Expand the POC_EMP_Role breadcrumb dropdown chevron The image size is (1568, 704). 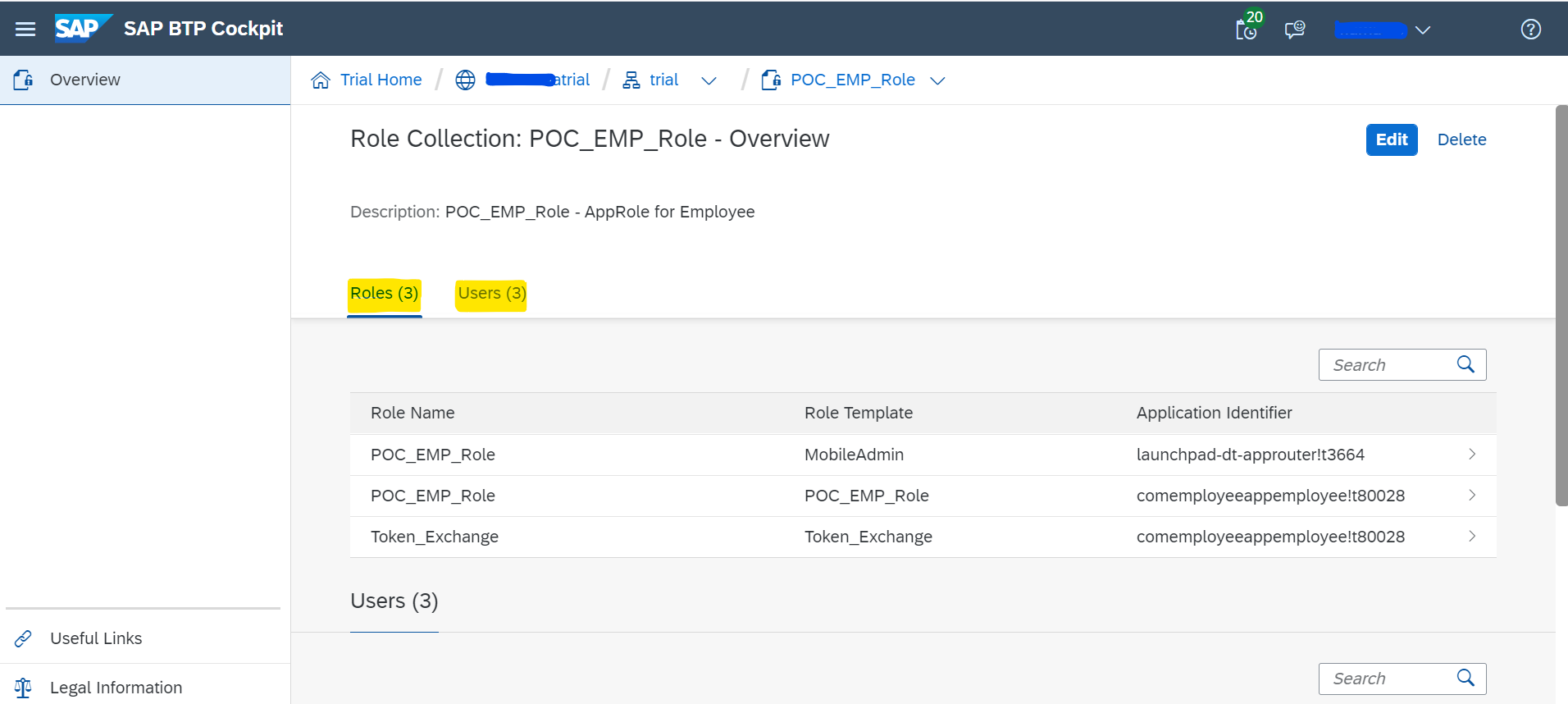(938, 80)
